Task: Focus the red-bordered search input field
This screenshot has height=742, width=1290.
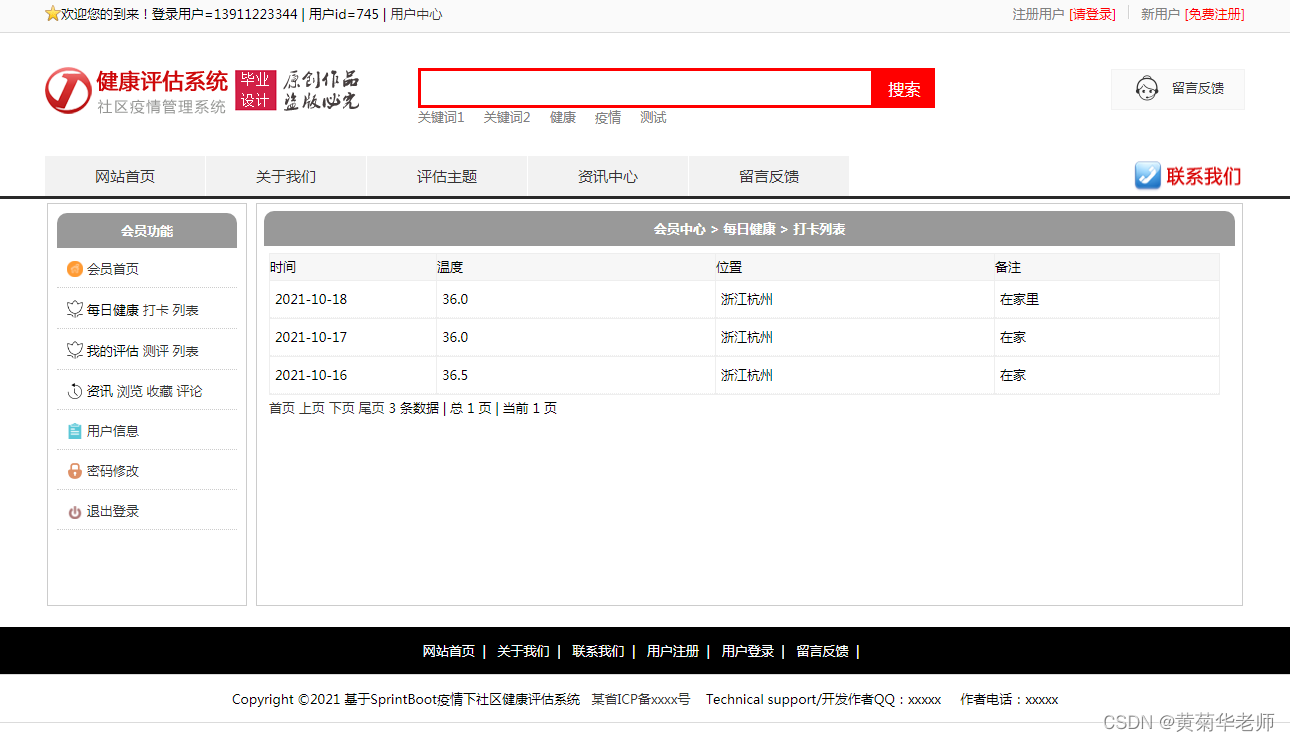Action: pyautogui.click(x=646, y=88)
